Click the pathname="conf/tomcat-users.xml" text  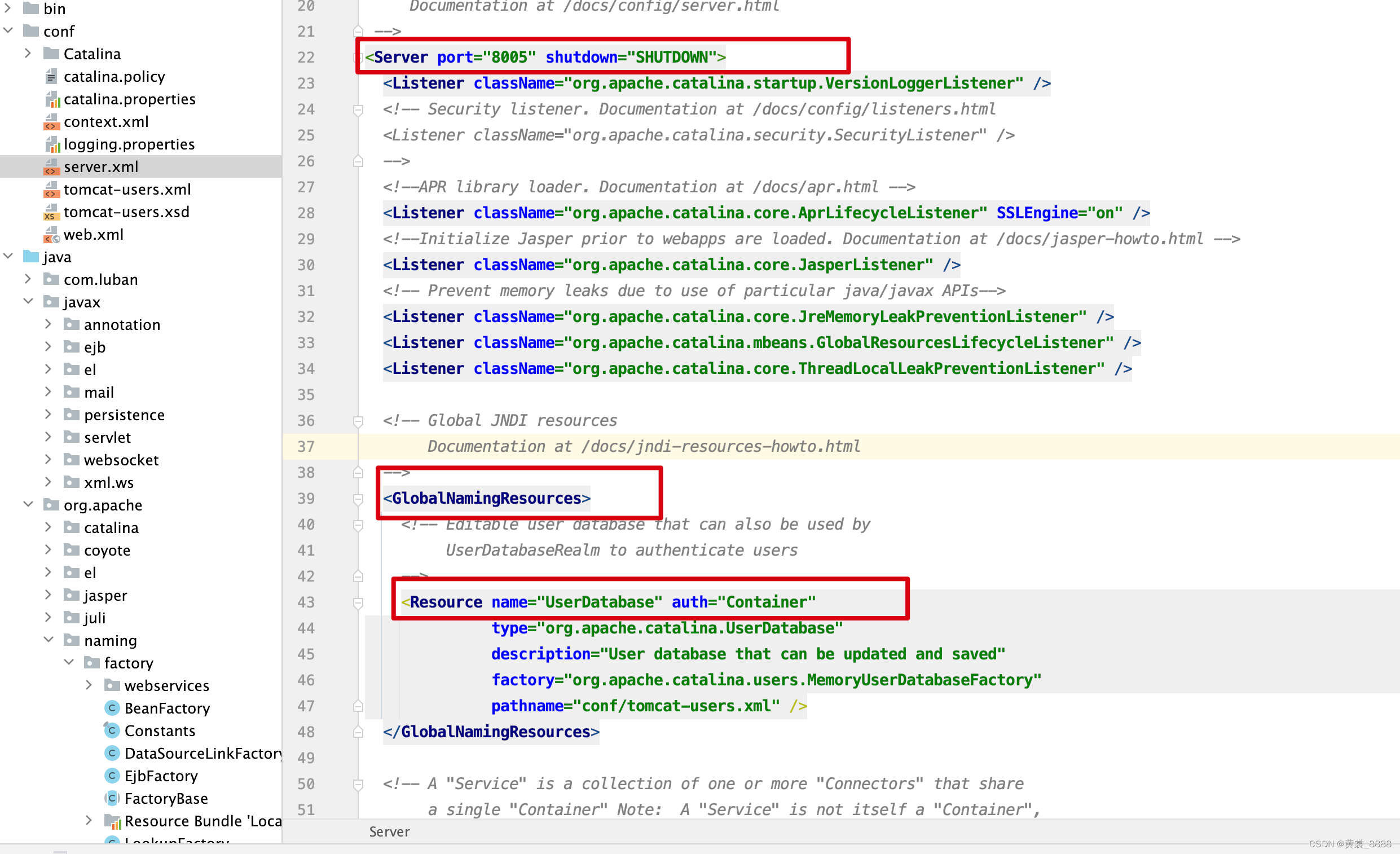coord(635,706)
